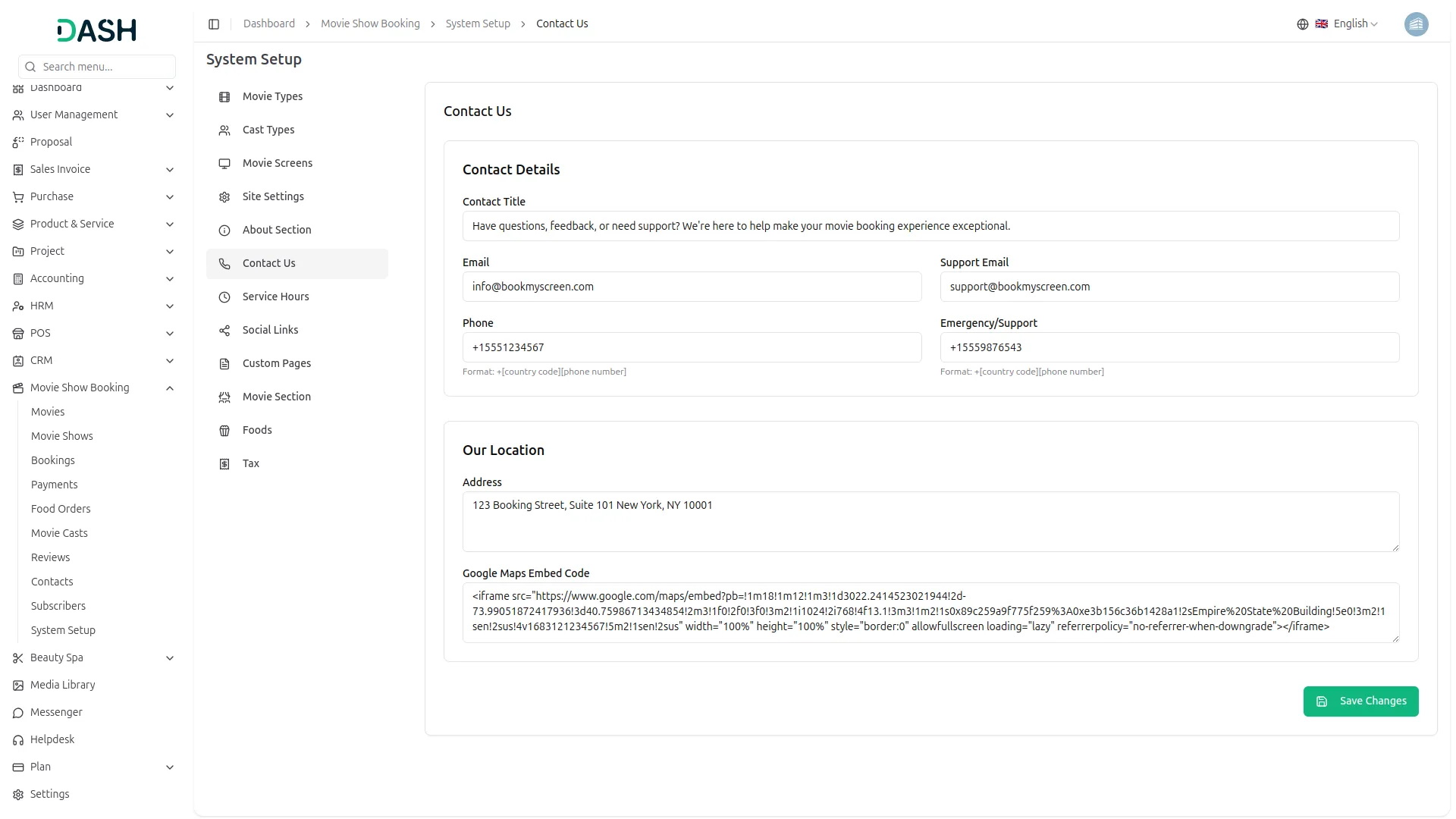1456x819 pixels.
Task: Open the Foods gift-box icon
Action: [224, 430]
